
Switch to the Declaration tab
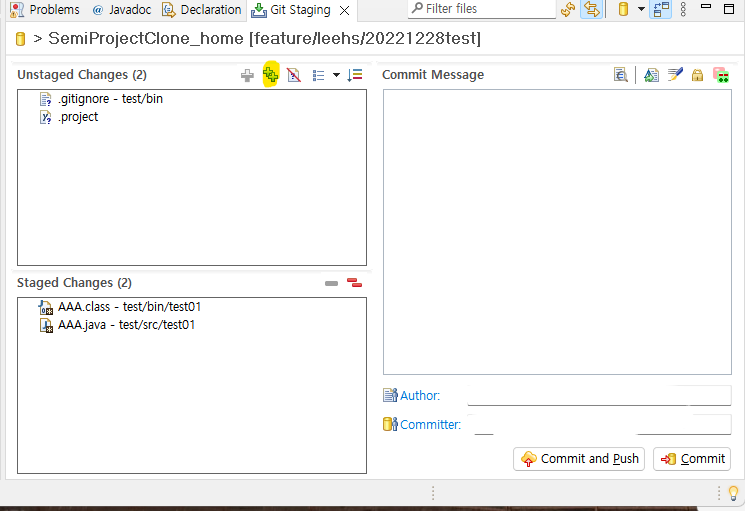(x=201, y=9)
